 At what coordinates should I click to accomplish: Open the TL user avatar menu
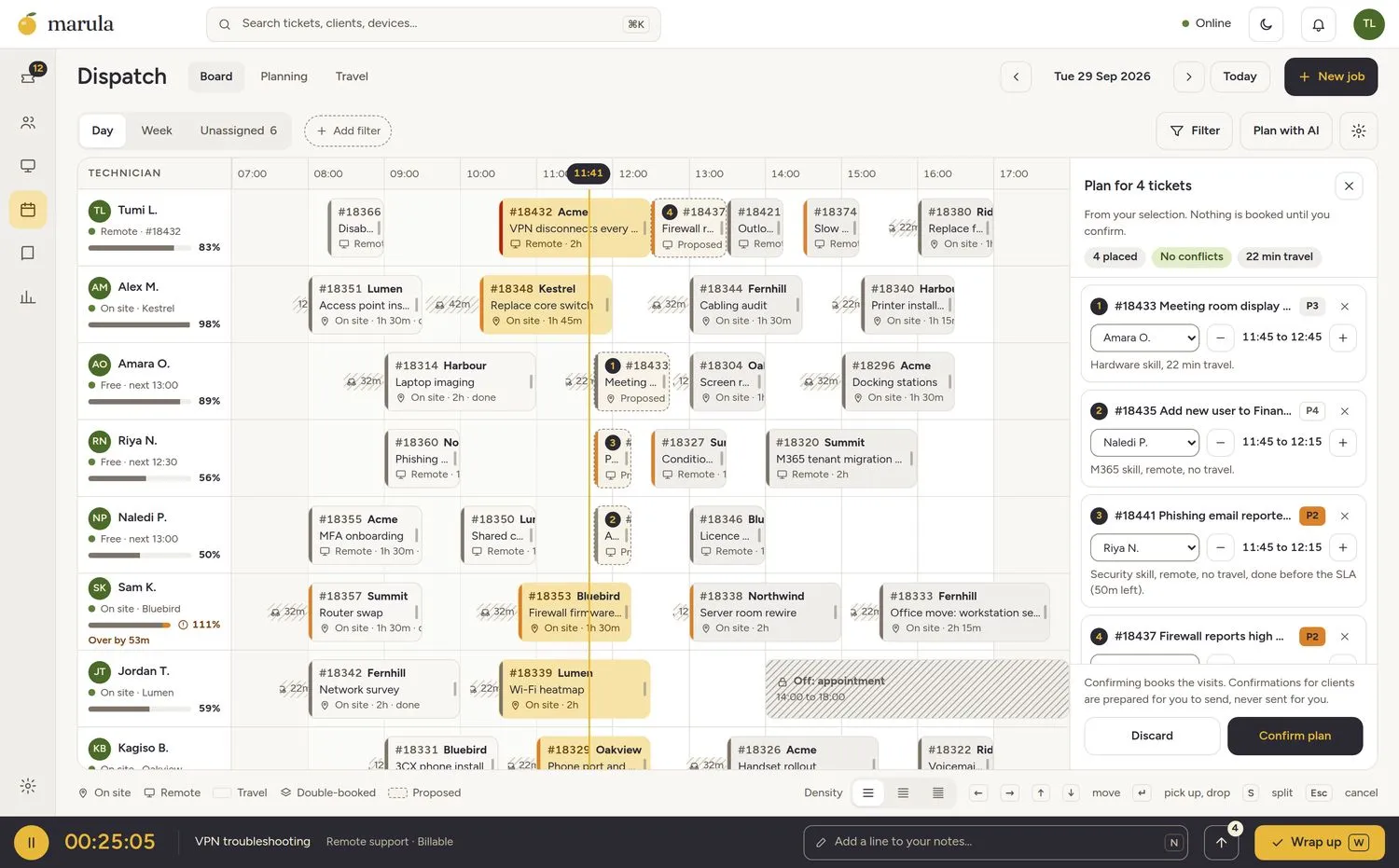click(1369, 24)
